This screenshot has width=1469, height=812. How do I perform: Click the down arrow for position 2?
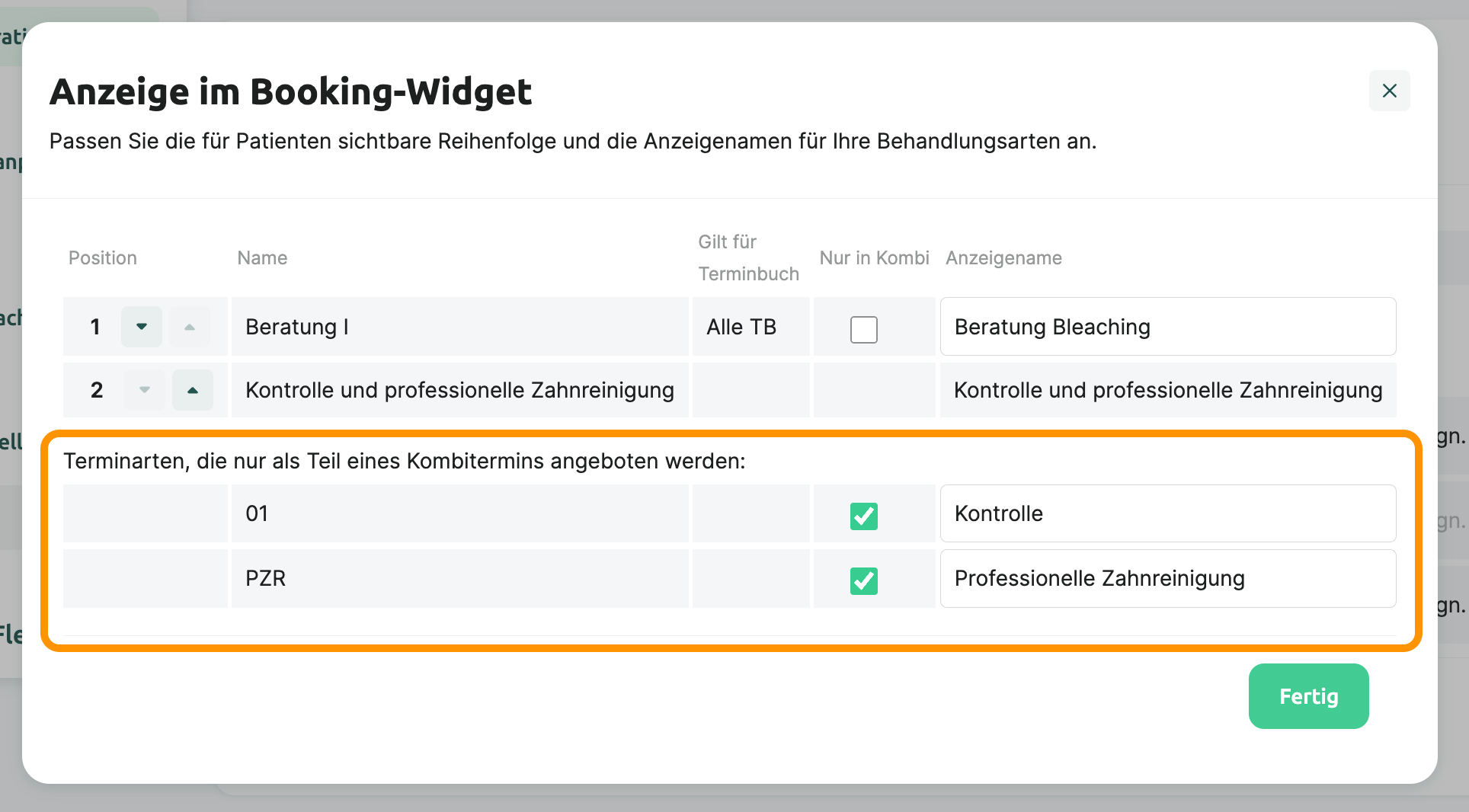pos(144,390)
